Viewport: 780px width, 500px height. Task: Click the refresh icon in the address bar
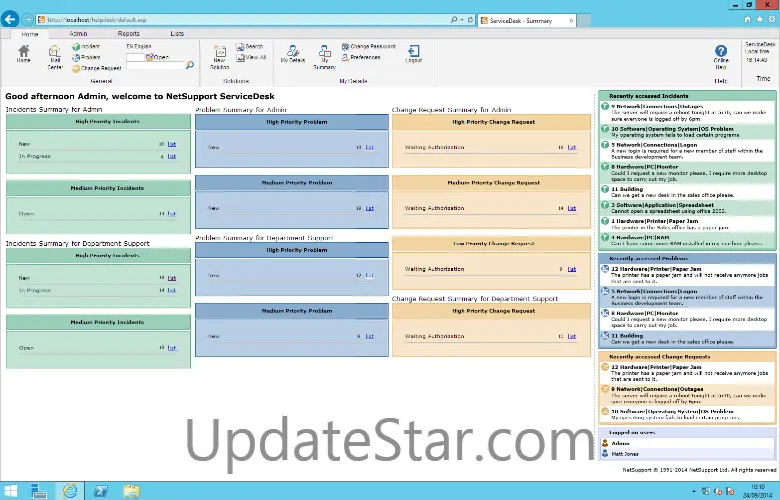pos(470,20)
